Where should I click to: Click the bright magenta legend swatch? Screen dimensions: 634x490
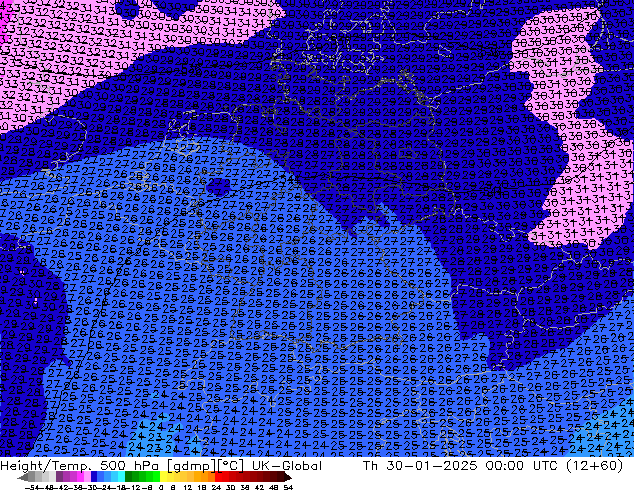(80, 477)
